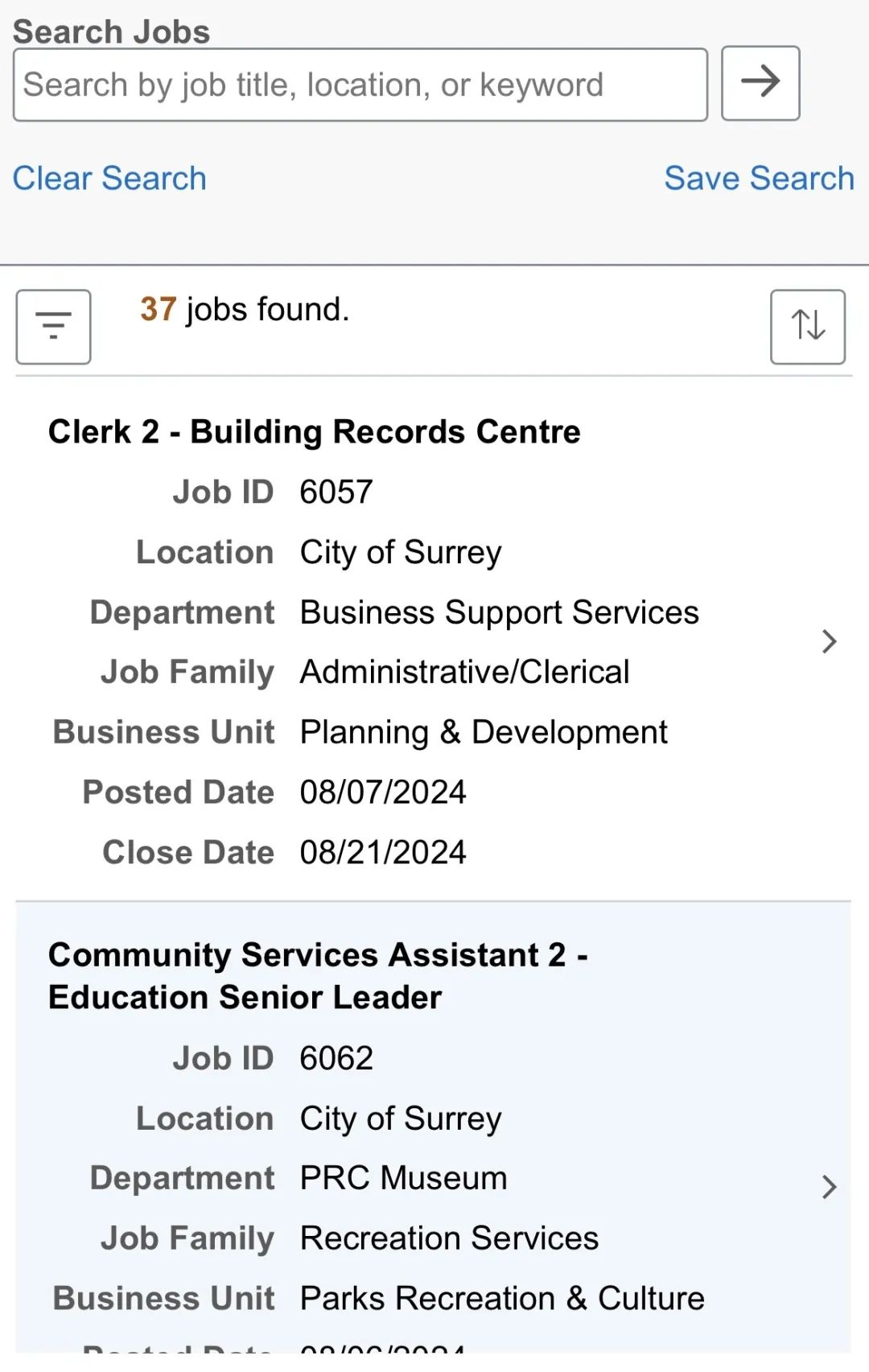Open the filter options icon
Screen dimensions: 869x1372
tap(53, 327)
